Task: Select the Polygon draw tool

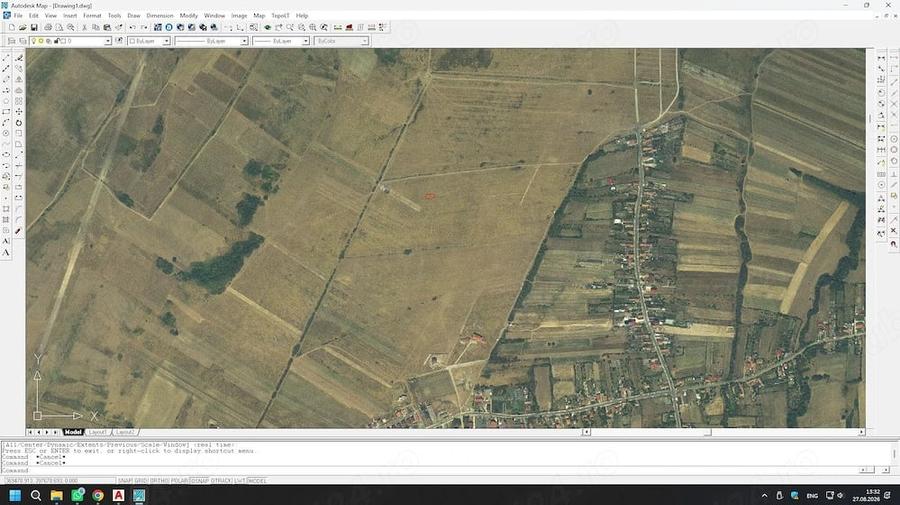Action: click(x=6, y=101)
